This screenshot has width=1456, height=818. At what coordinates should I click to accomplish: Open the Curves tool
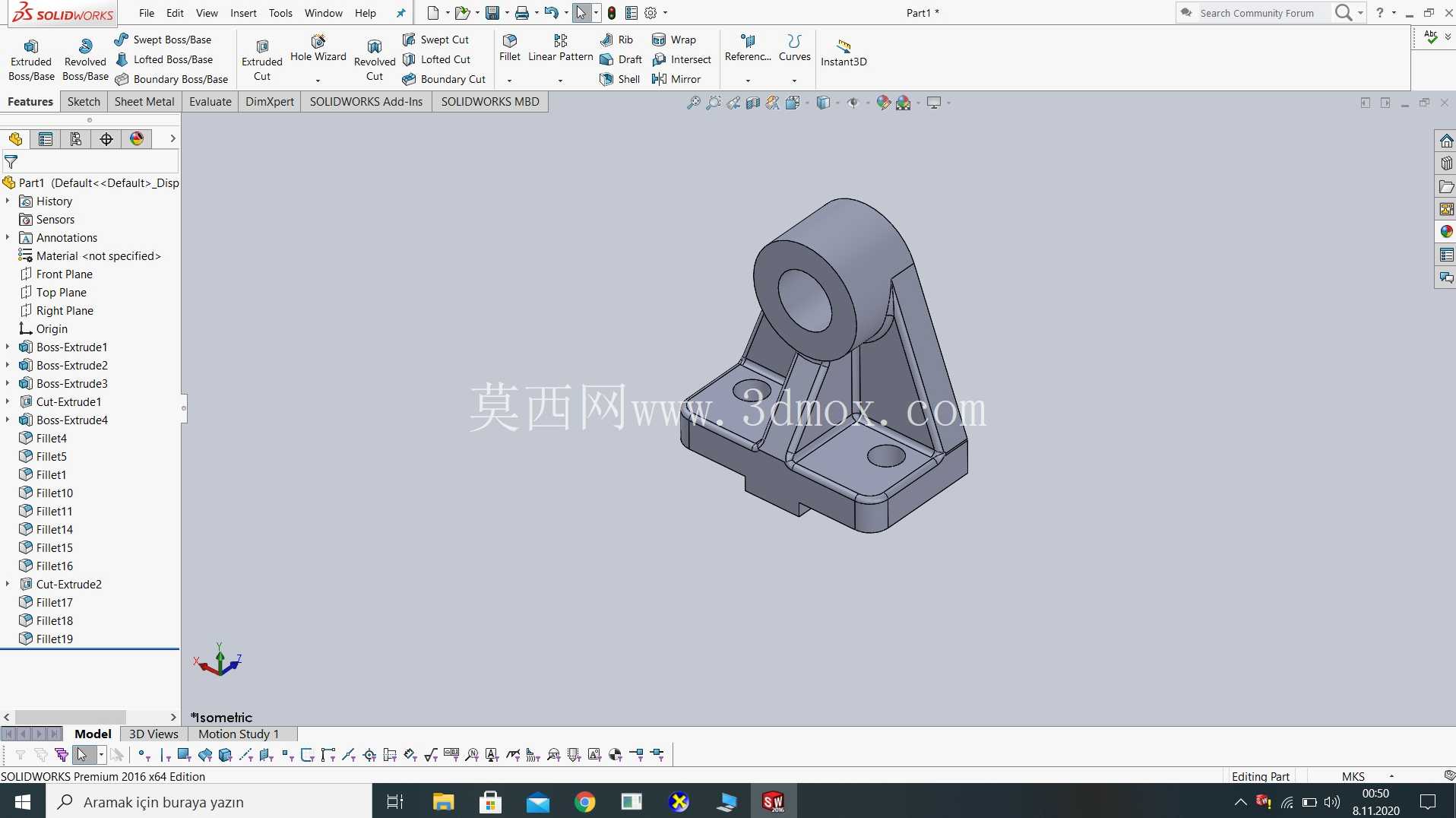point(794,47)
